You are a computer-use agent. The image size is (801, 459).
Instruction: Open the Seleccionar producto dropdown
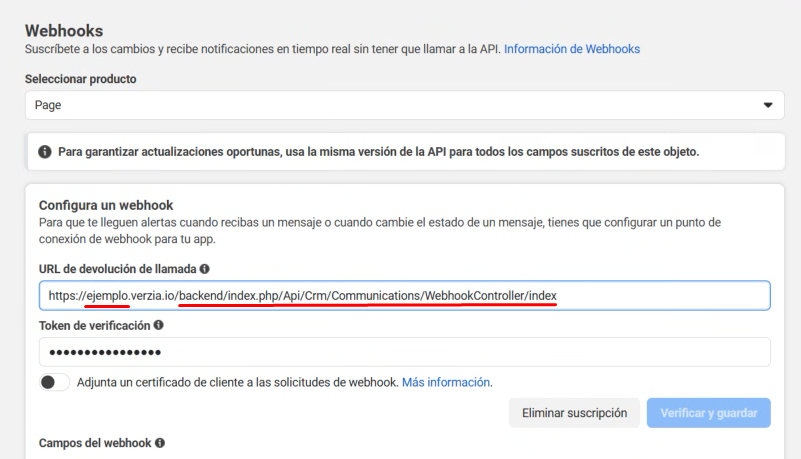click(x=400, y=104)
